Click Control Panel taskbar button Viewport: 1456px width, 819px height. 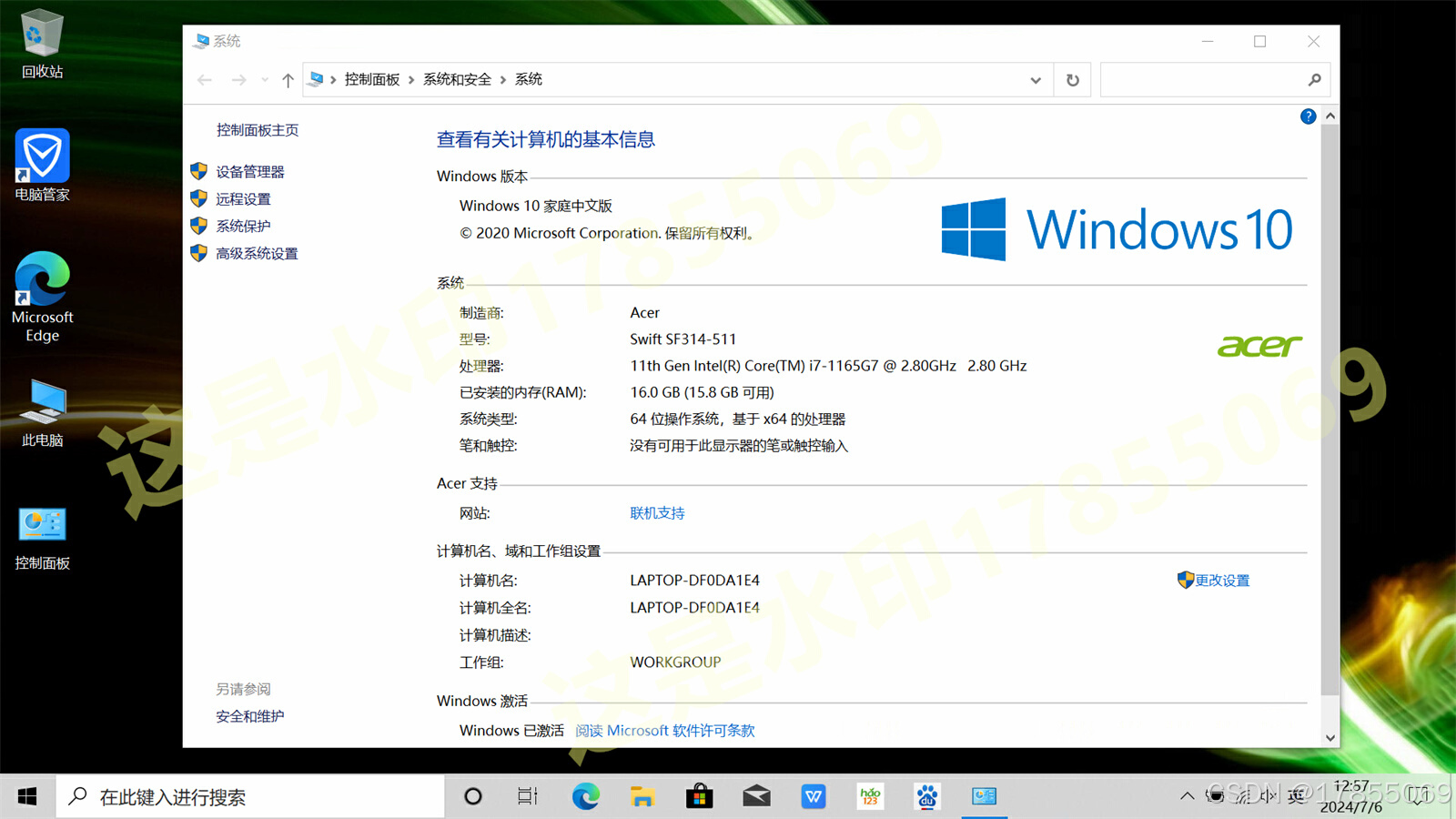[x=984, y=797]
